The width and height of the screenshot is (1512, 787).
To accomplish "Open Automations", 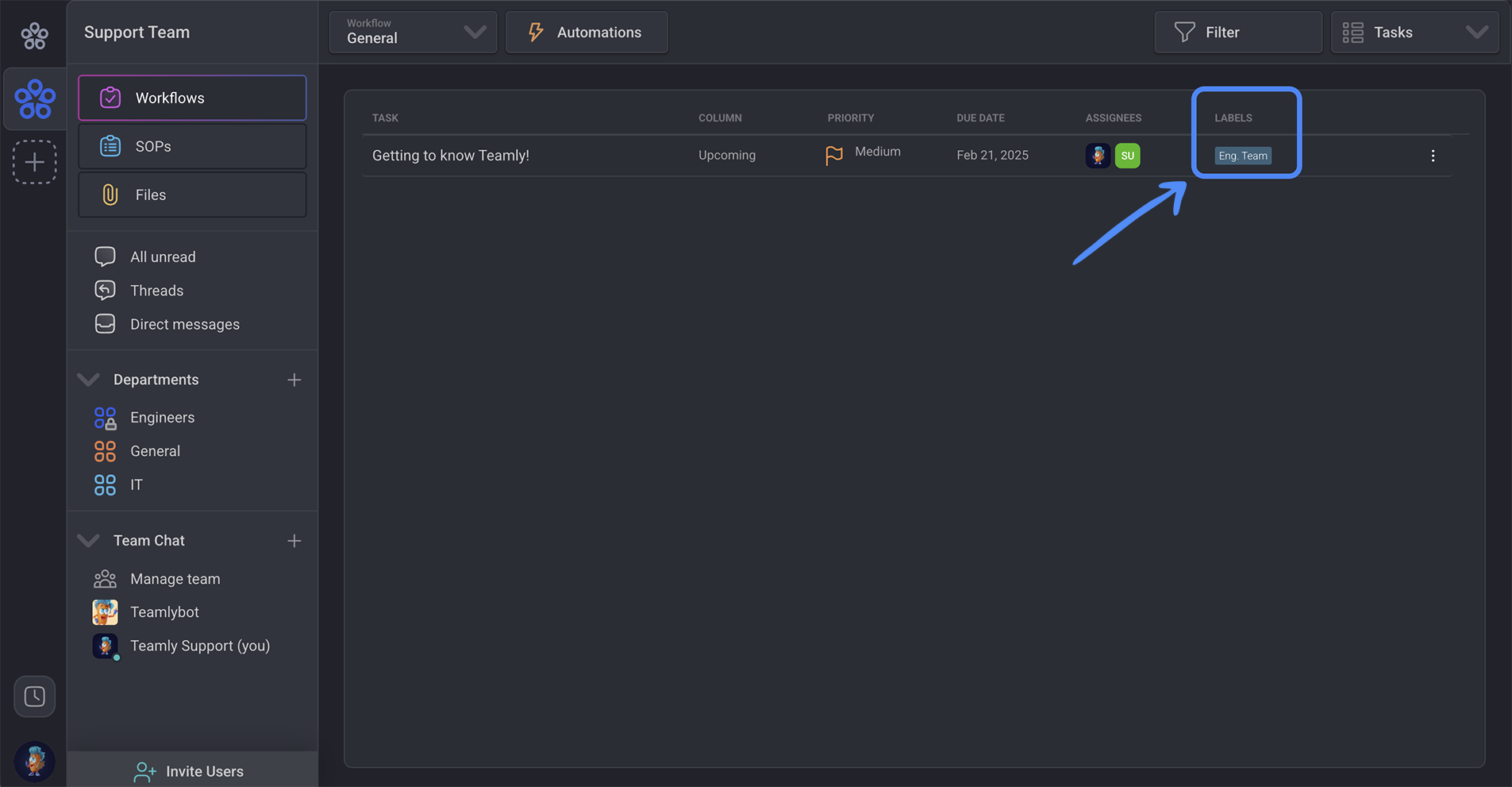I will (x=587, y=32).
